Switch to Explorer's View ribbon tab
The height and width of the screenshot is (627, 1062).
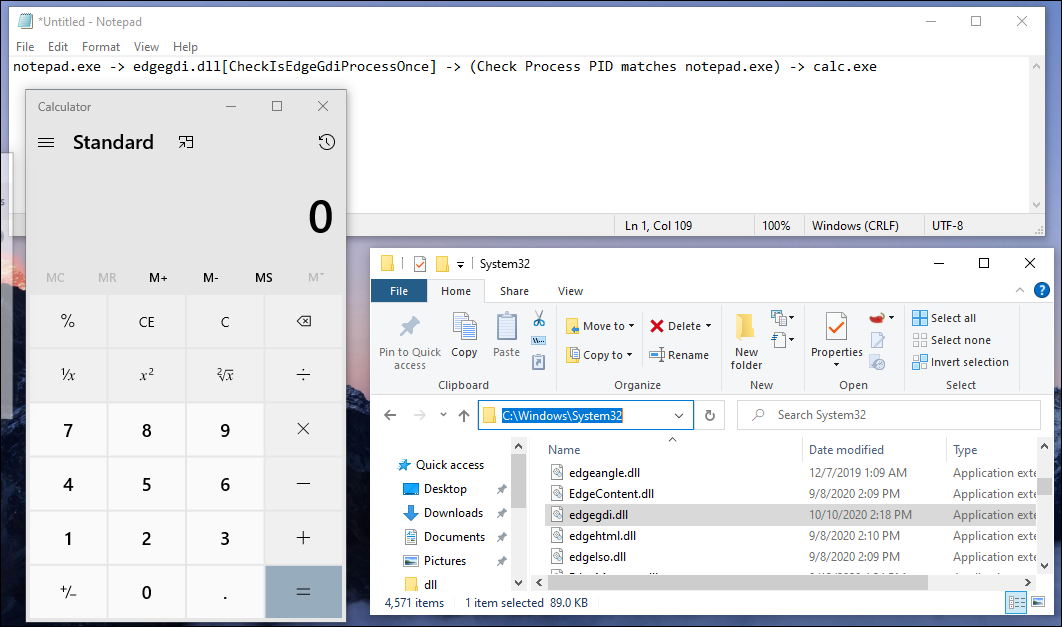click(570, 291)
